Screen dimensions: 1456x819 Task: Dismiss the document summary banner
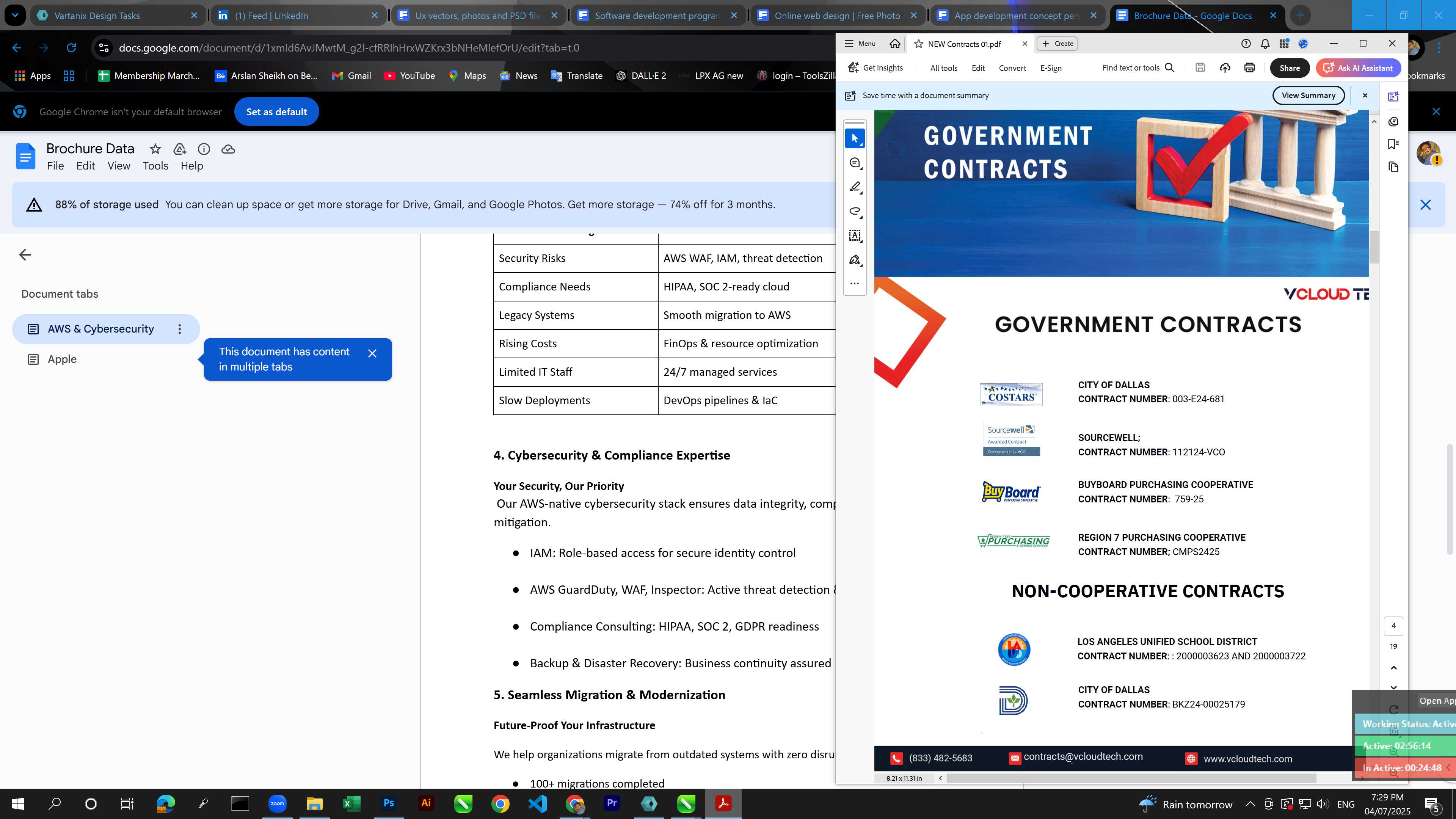[1365, 96]
